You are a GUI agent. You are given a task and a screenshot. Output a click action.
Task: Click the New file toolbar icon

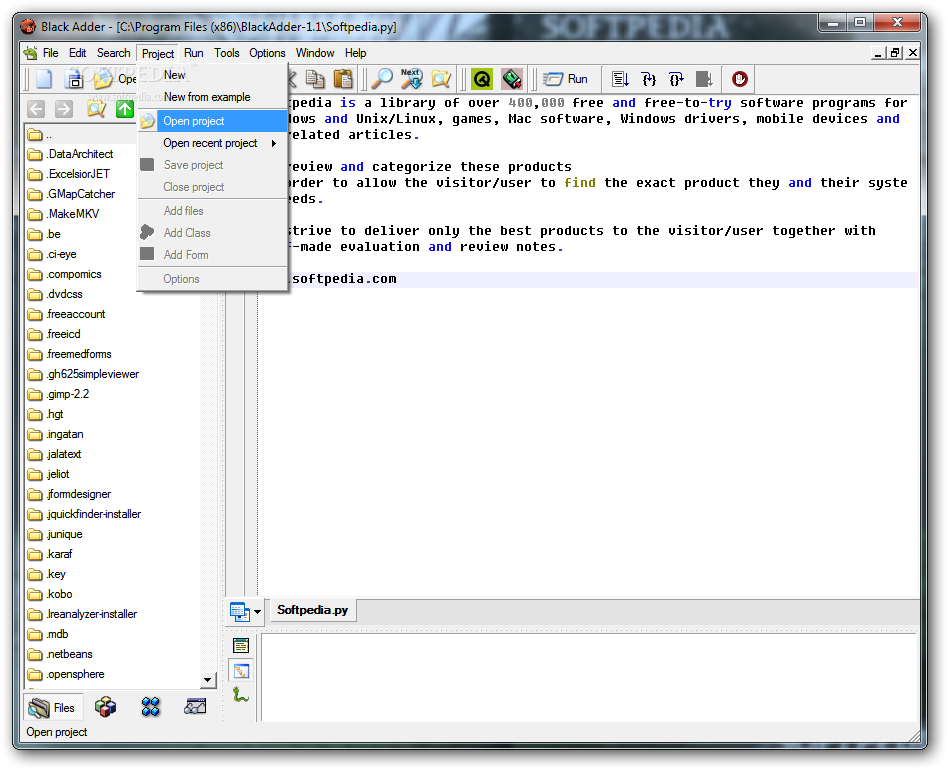coord(44,79)
